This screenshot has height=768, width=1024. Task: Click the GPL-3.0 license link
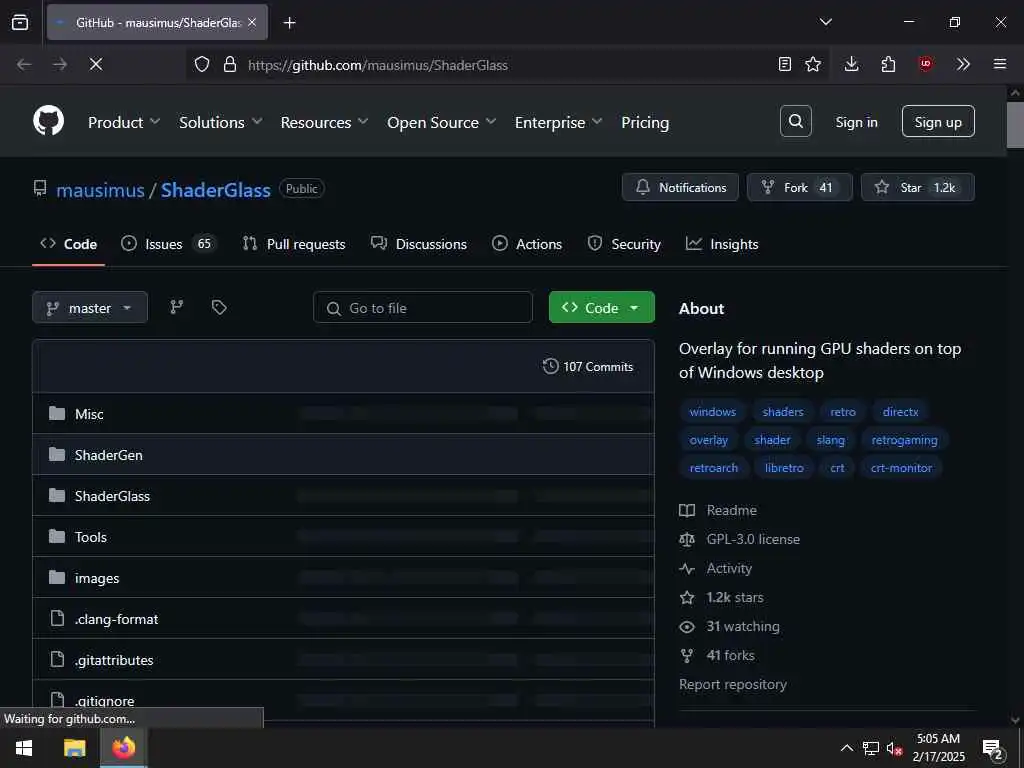[753, 539]
